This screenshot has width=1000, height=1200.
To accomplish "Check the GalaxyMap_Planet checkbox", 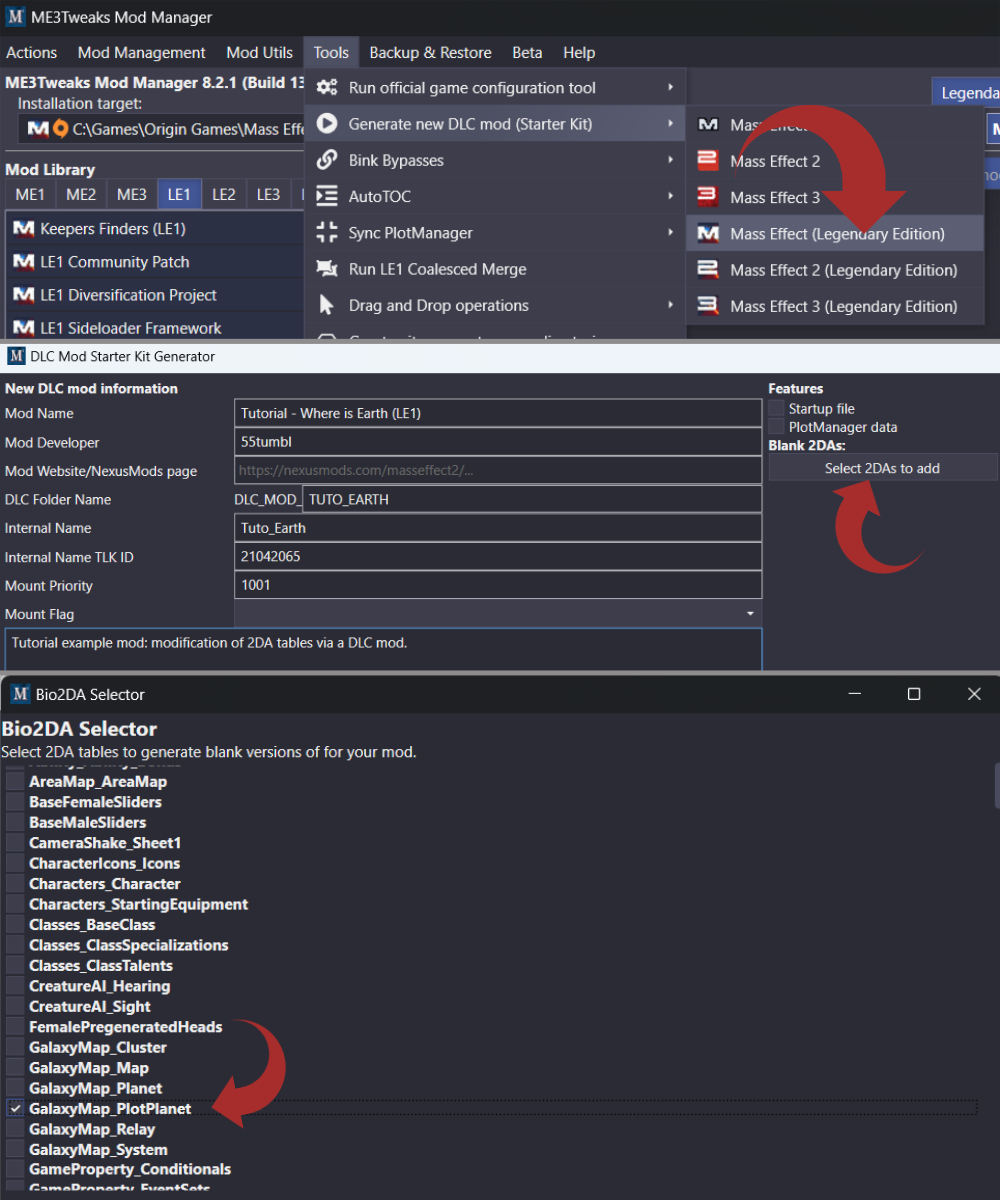I will coord(15,1088).
